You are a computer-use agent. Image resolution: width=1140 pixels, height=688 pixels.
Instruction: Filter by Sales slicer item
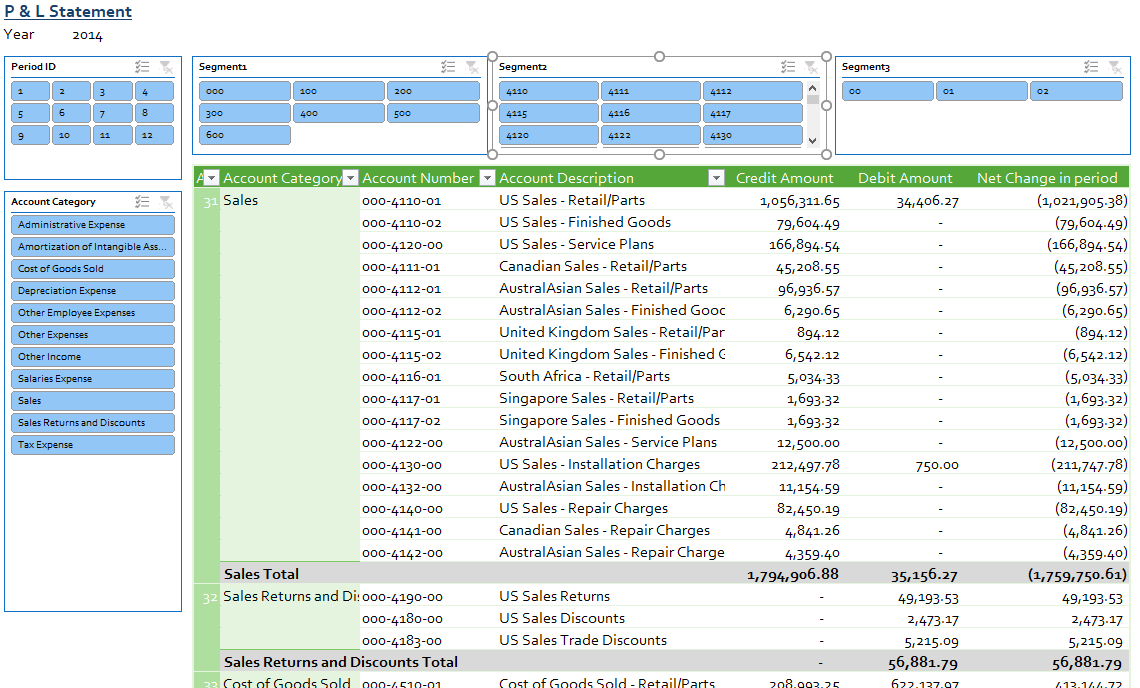point(93,401)
